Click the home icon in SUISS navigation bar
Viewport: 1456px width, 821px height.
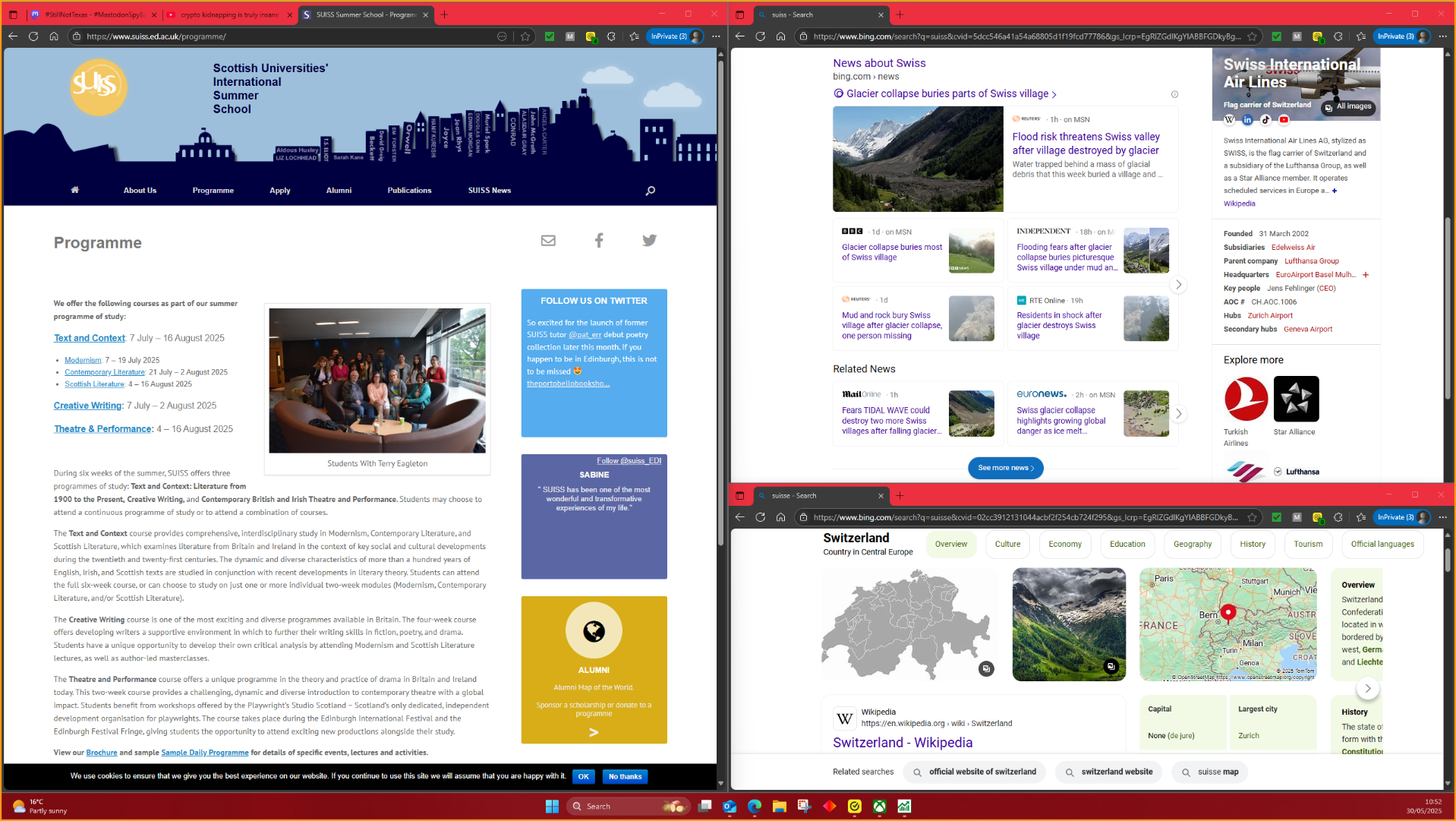coord(75,190)
